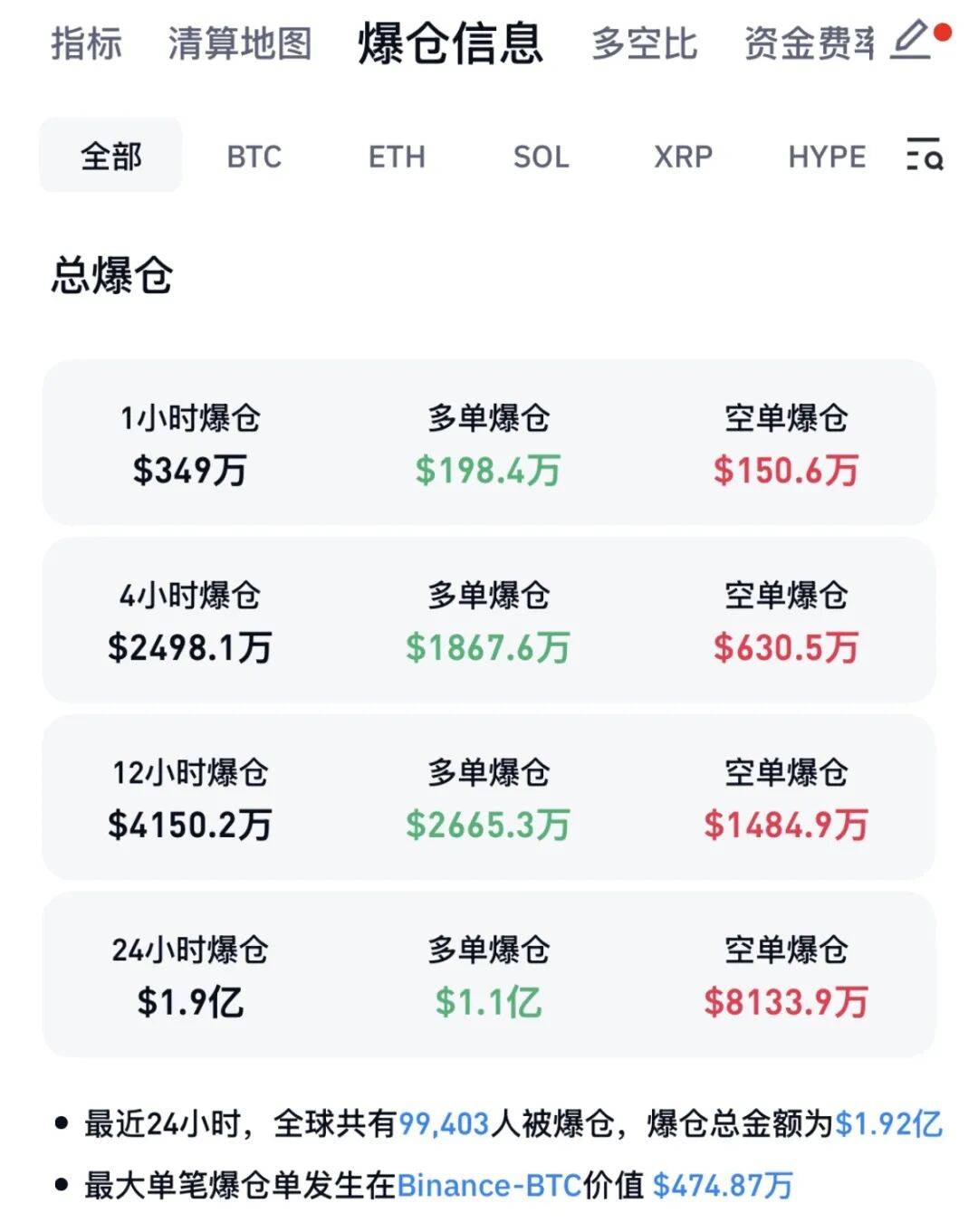Click the $474.87万 order value link
This screenshot has width=978, height=1232.
coord(722,1185)
